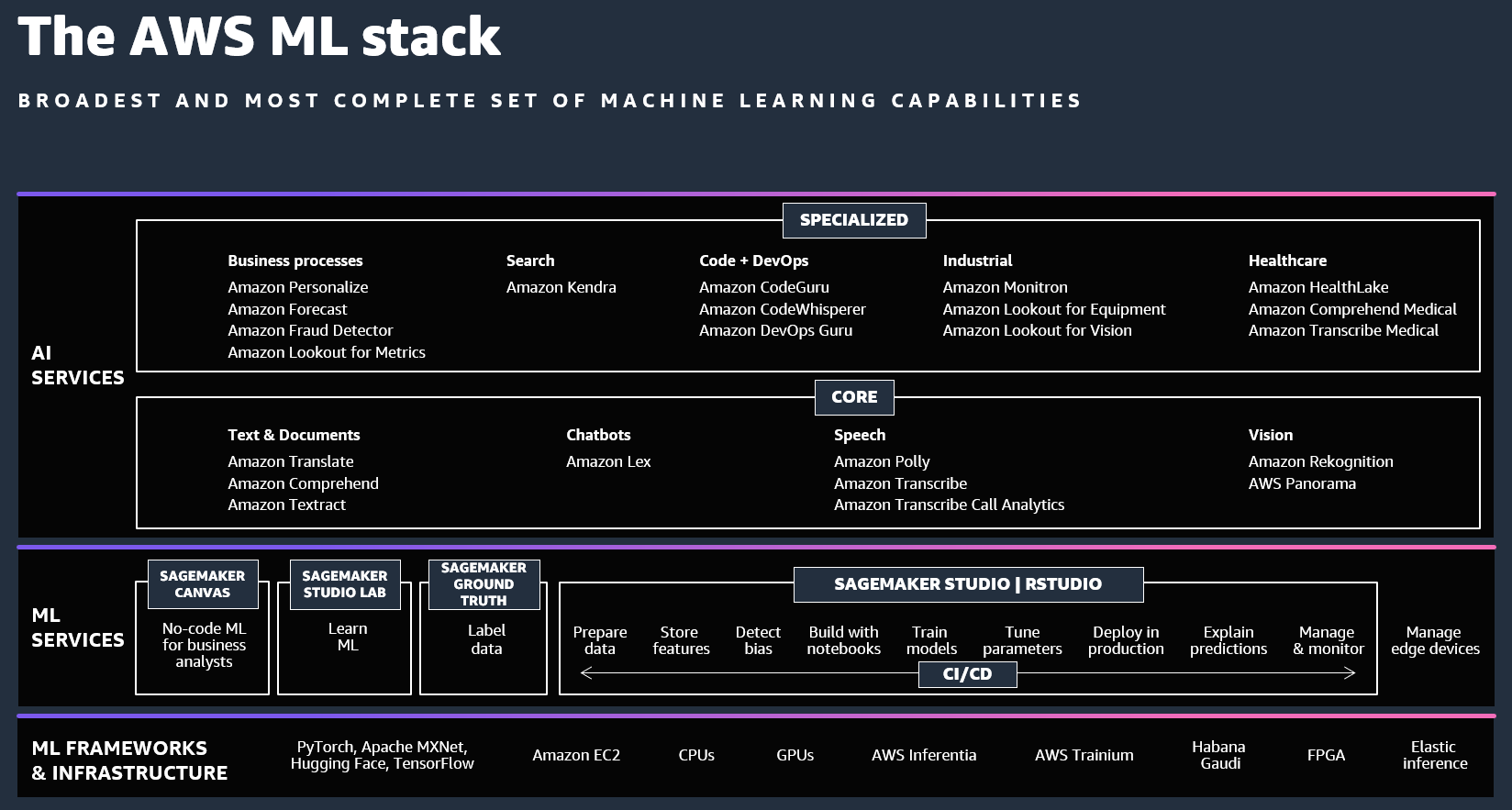
Task: Click Amazon Lookout for Vision
Action: coord(1038,330)
